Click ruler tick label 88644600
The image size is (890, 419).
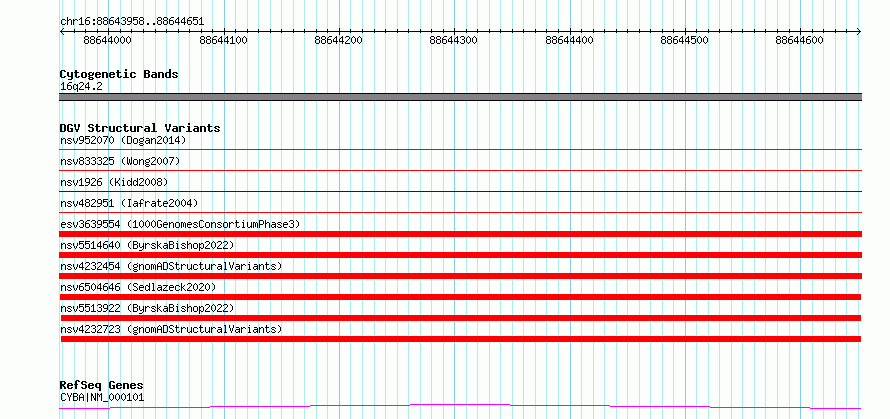tap(799, 40)
